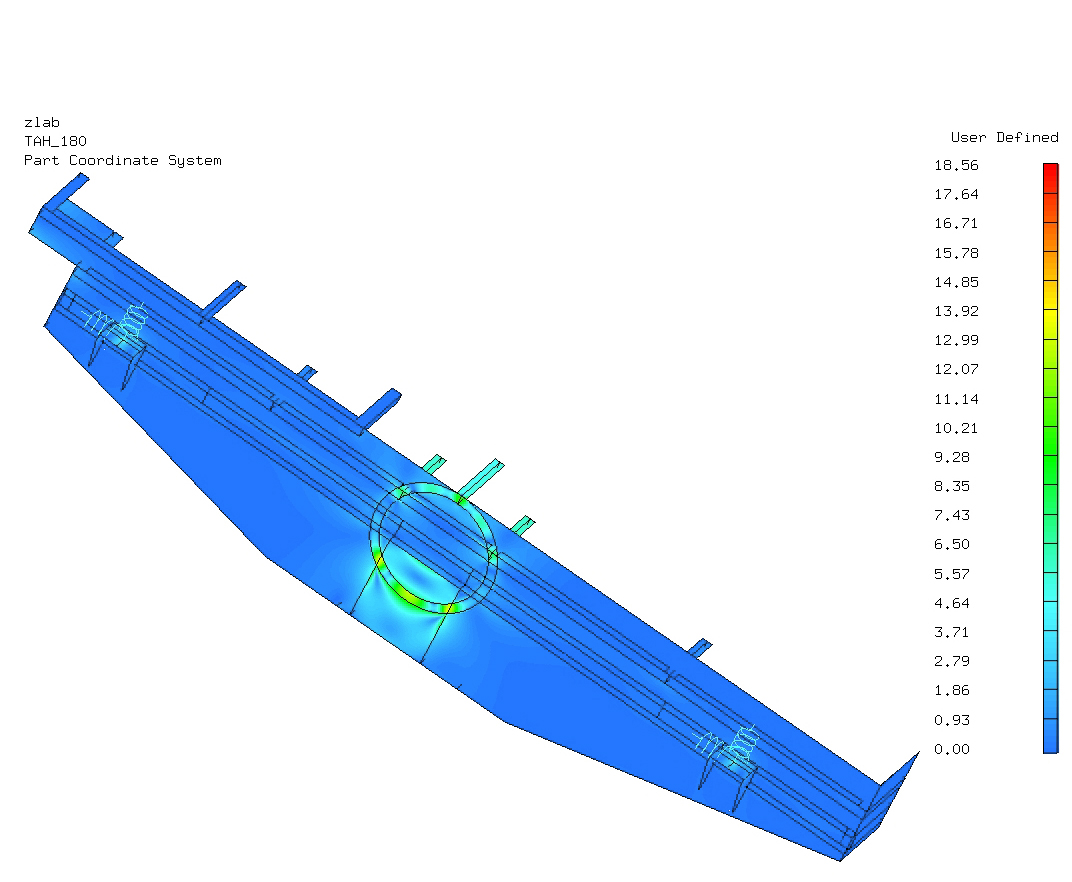This screenshot has width=1072, height=882.
Task: Click the legend value 11.14
Action: (x=956, y=399)
